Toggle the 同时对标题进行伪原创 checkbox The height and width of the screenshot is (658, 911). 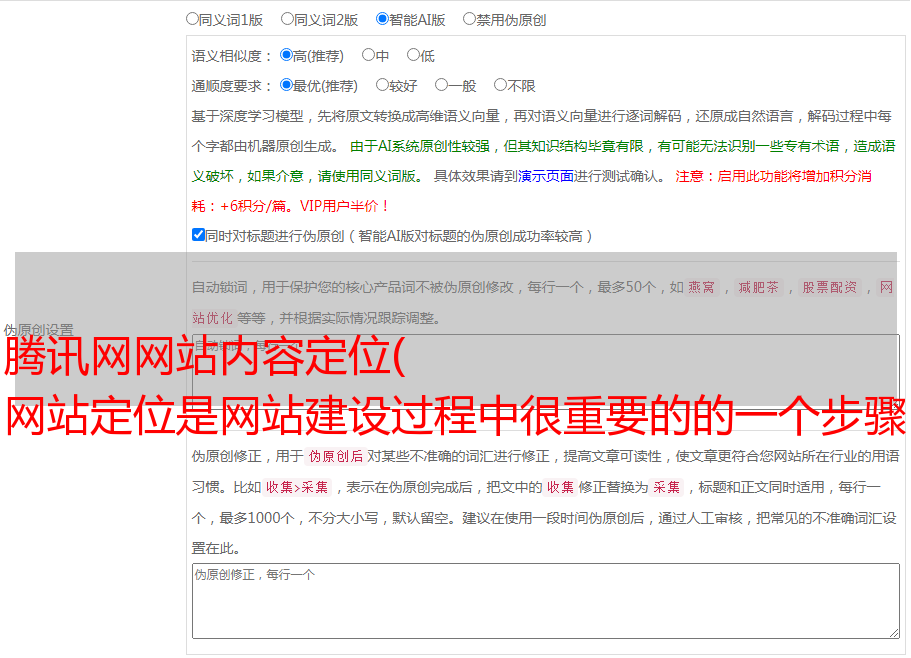tap(198, 235)
